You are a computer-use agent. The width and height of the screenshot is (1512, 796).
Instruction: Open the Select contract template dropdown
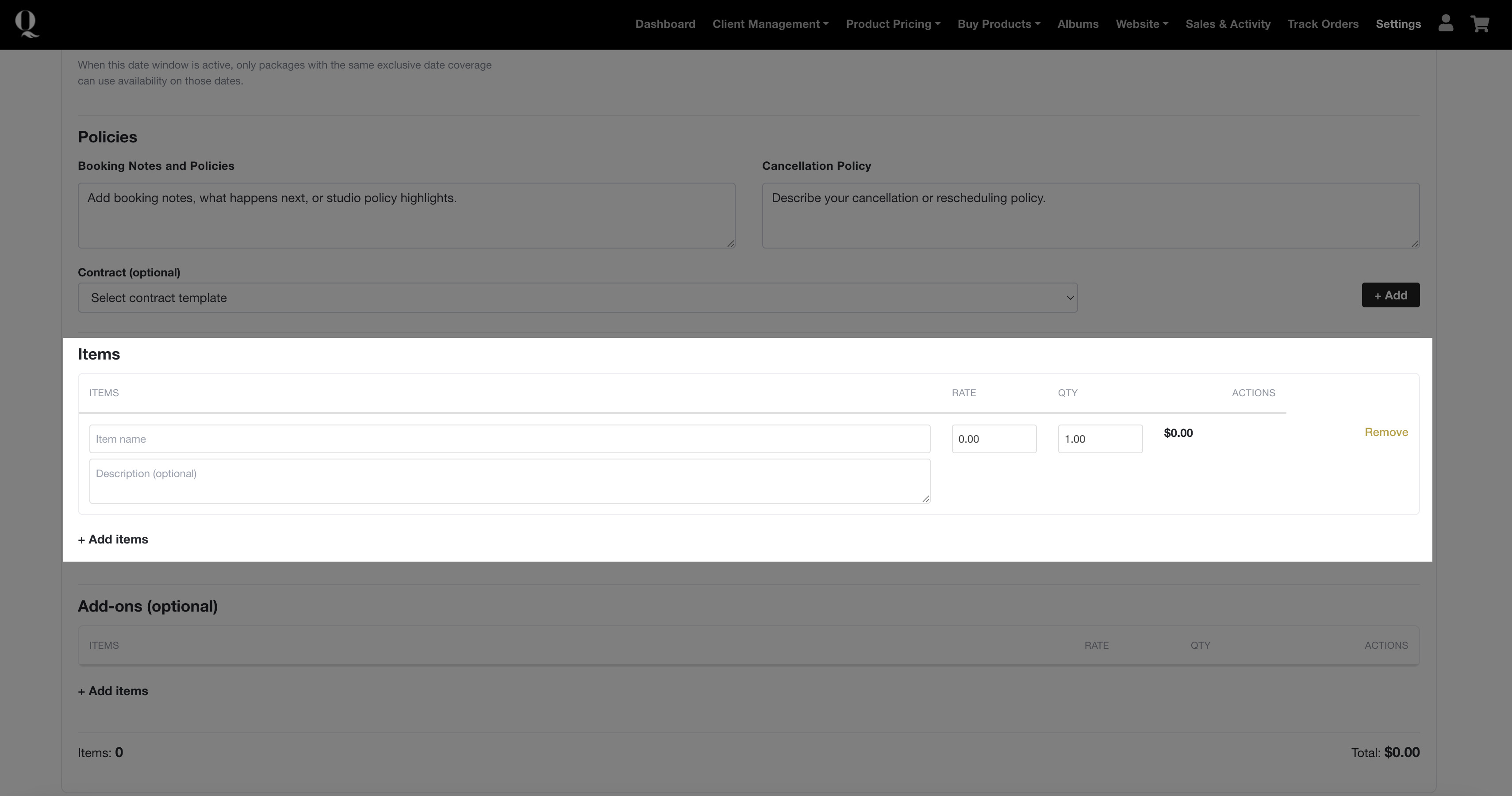[577, 298]
